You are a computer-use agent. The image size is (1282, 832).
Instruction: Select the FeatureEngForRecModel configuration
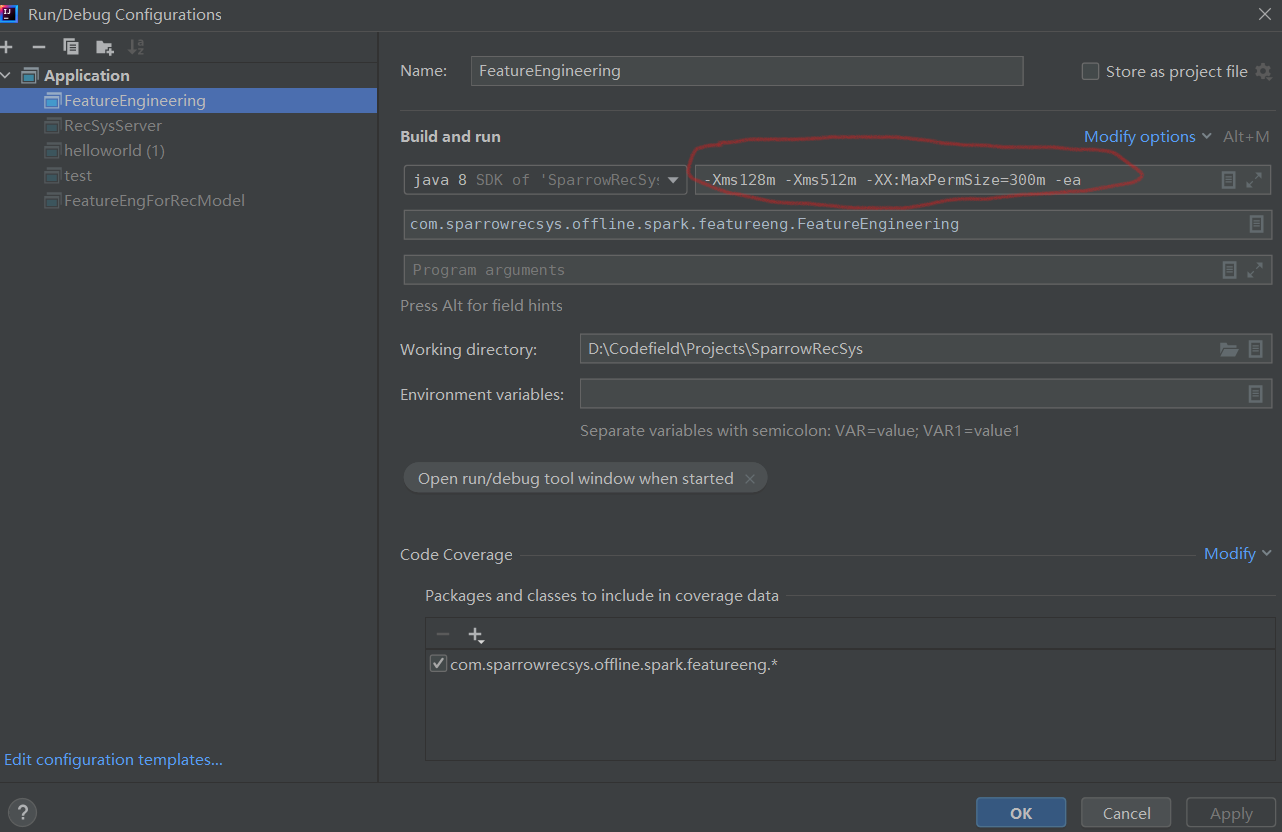(x=188, y=200)
